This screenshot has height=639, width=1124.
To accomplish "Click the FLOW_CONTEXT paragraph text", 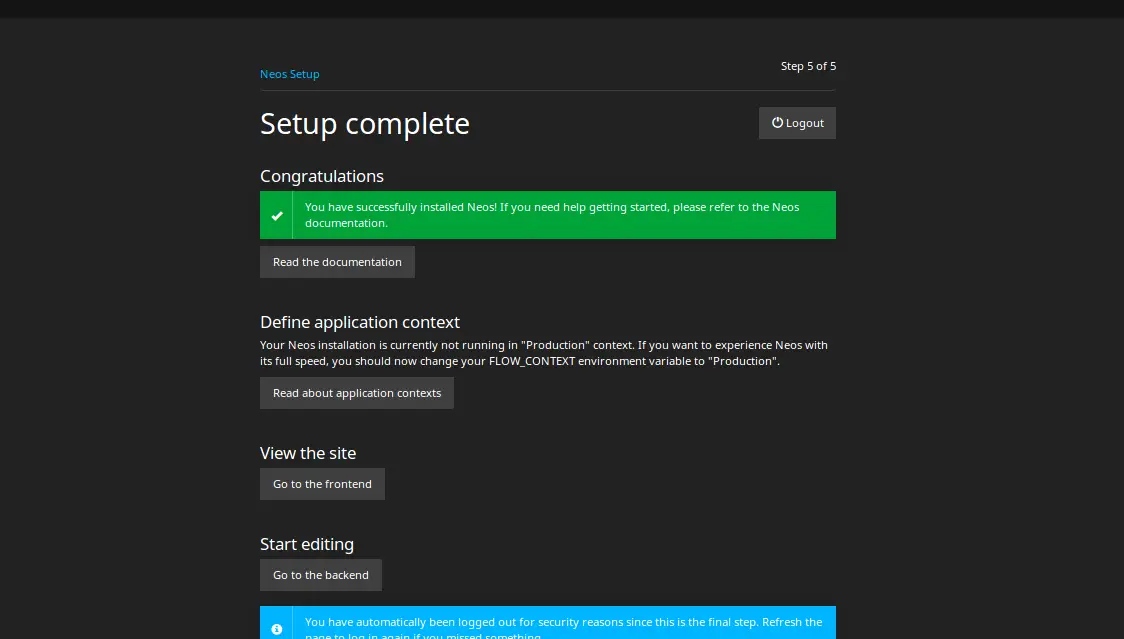I will (x=544, y=353).
